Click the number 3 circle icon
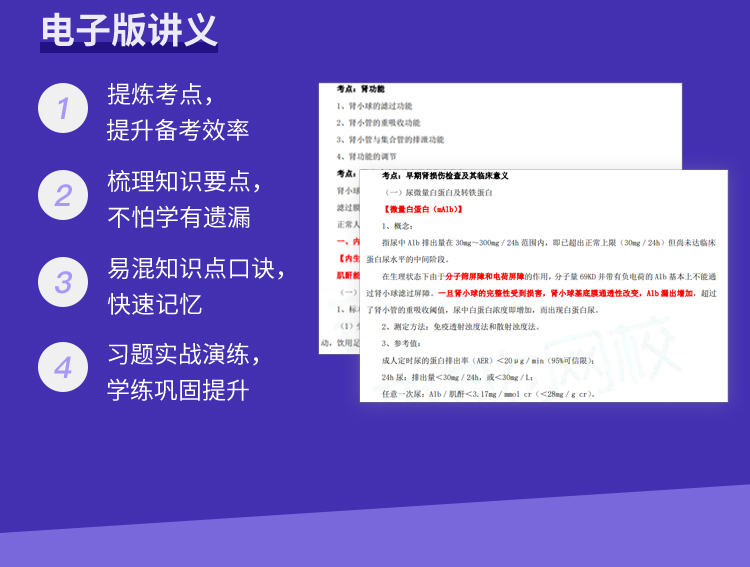The width and height of the screenshot is (750, 567). click(x=63, y=281)
